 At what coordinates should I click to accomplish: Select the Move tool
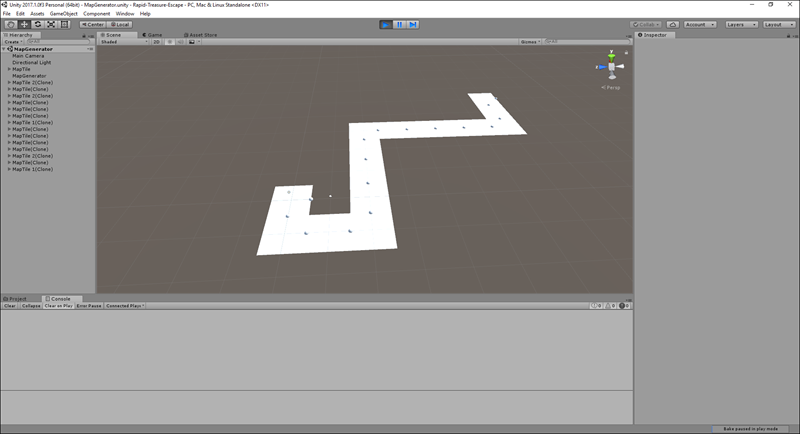(24, 24)
